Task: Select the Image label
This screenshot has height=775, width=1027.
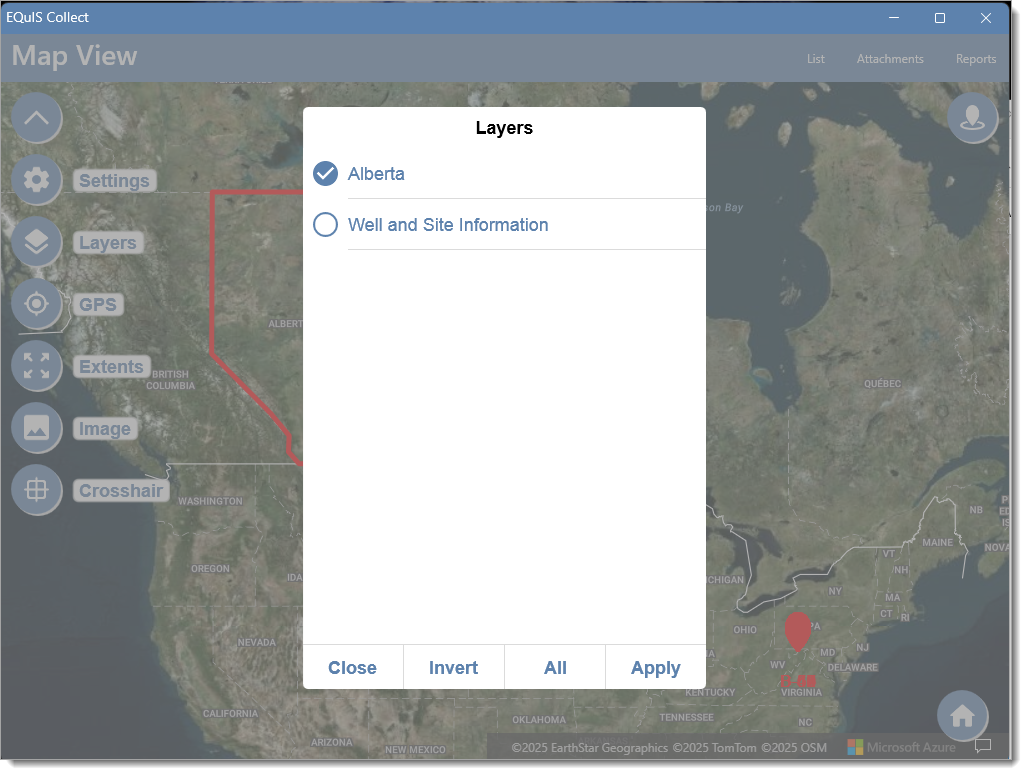Action: (x=105, y=428)
